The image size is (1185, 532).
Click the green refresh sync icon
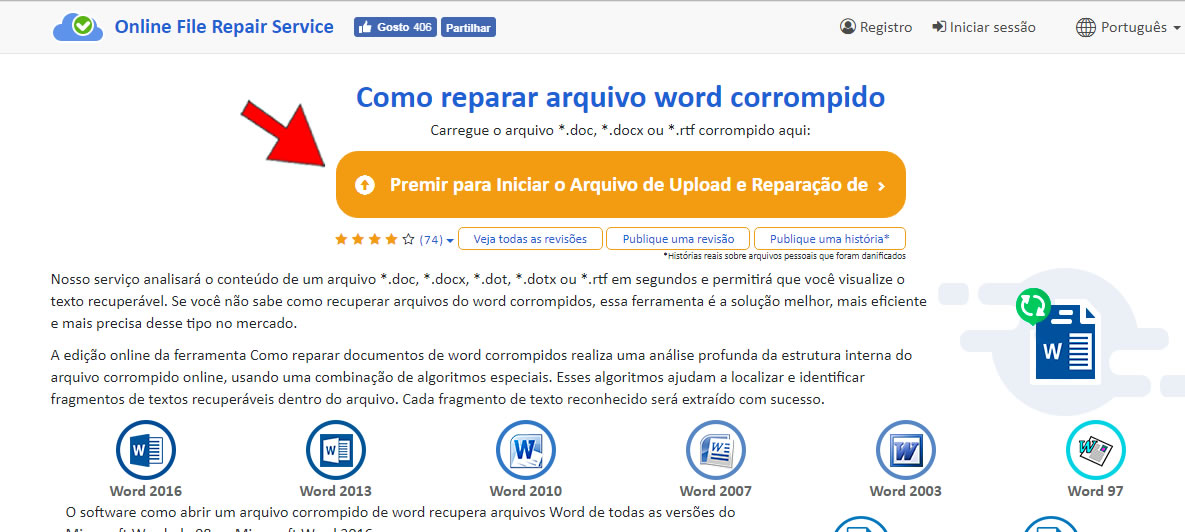pos(1033,306)
